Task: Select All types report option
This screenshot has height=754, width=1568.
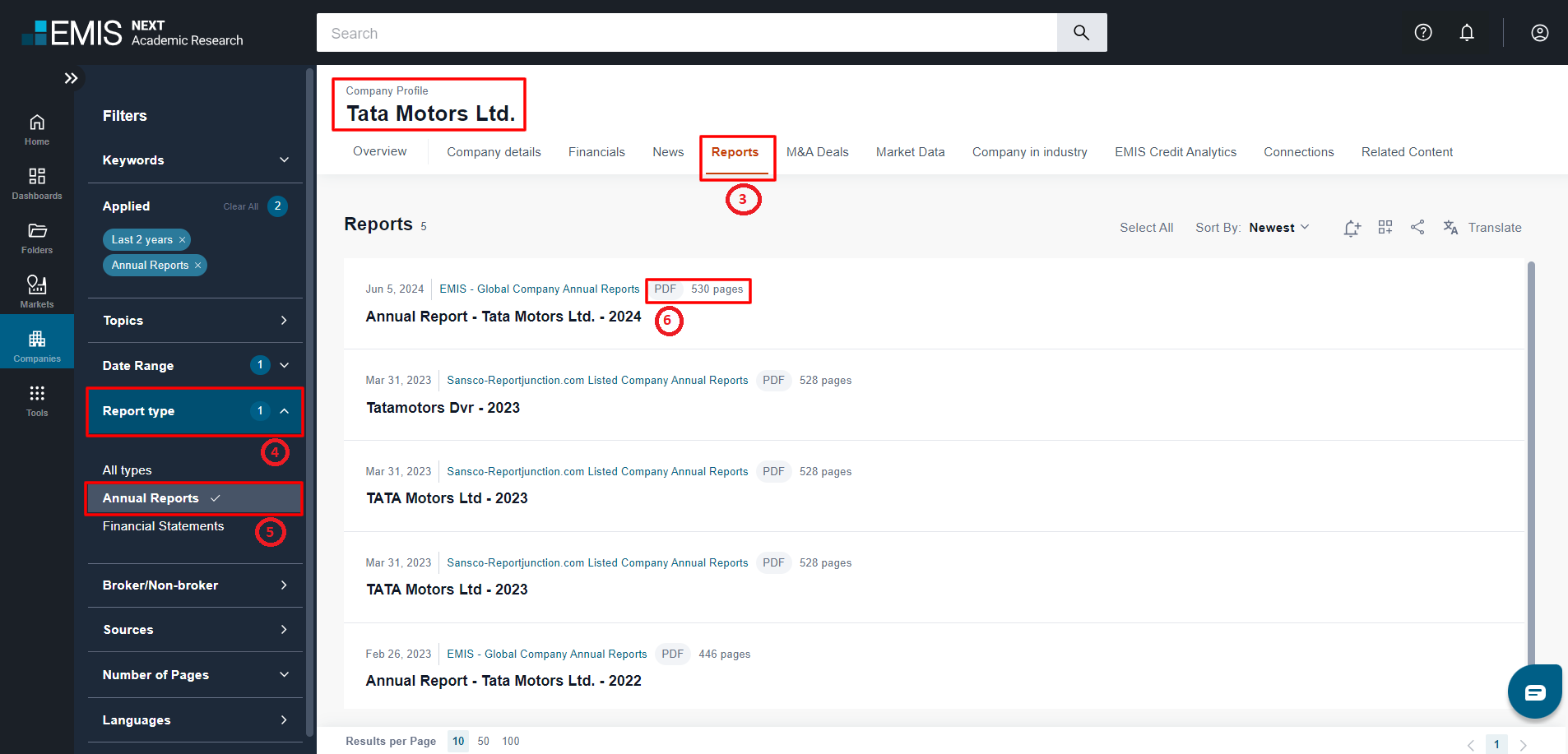Action: point(127,470)
